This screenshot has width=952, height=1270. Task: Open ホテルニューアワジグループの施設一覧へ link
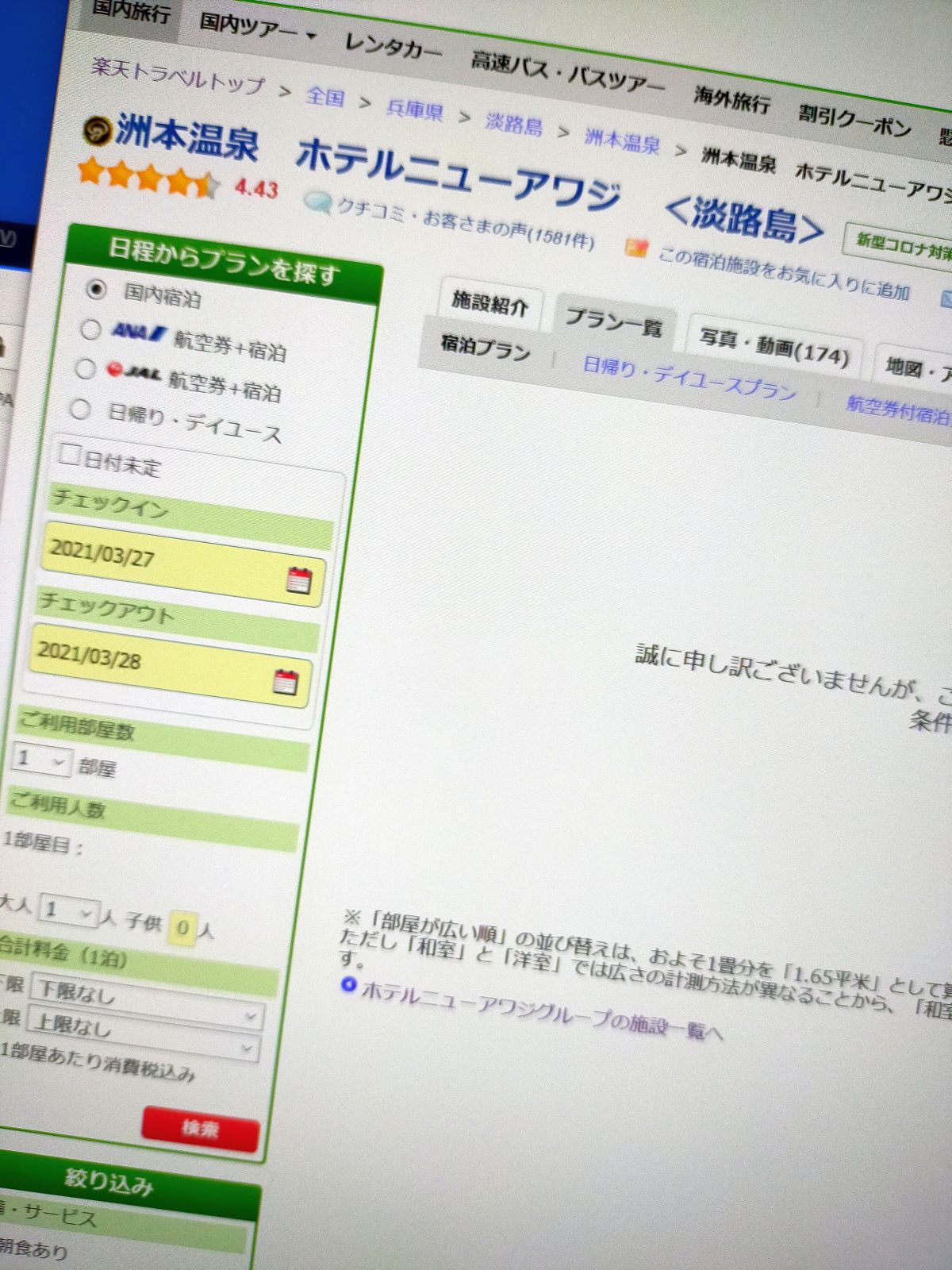[542, 1011]
